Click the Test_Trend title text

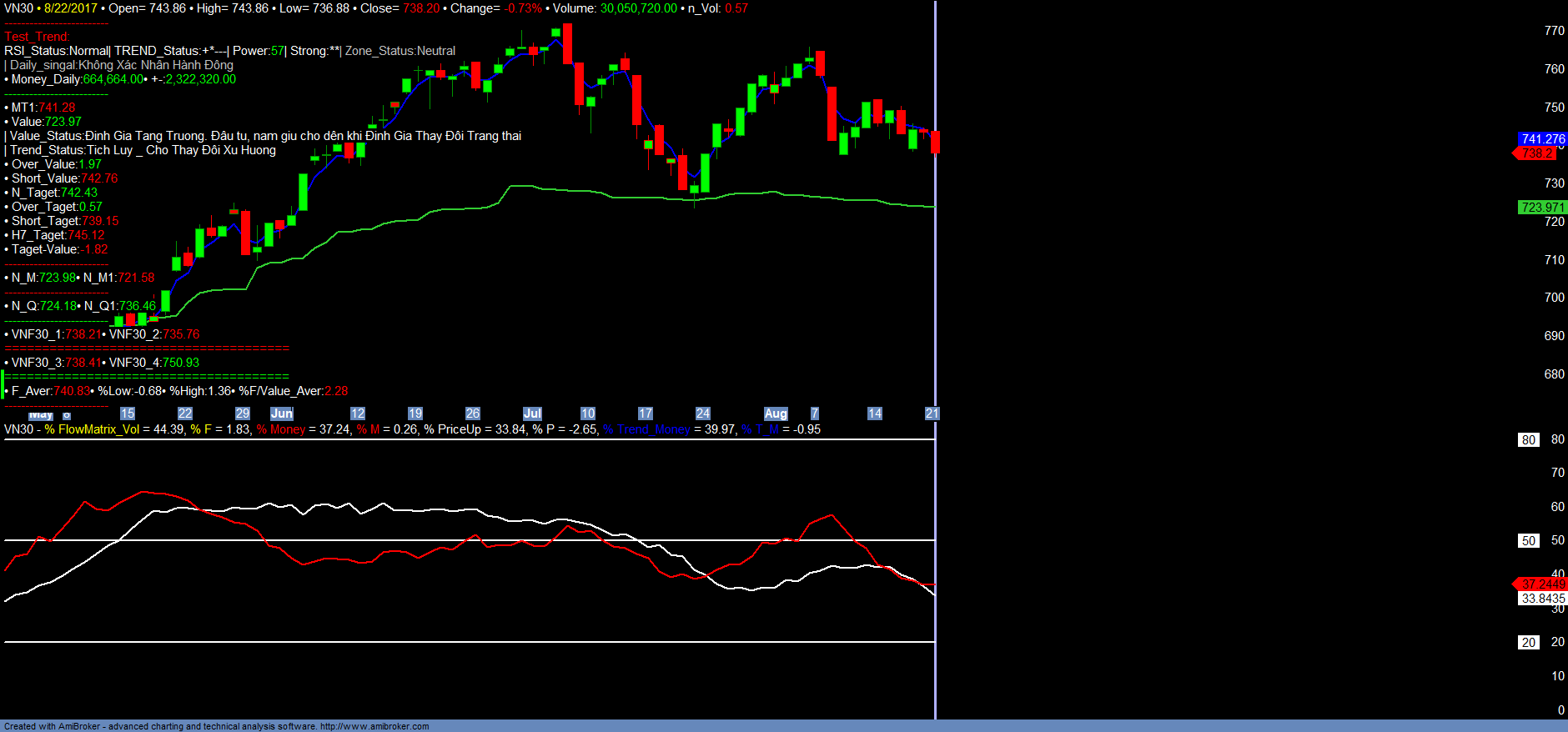(37, 37)
